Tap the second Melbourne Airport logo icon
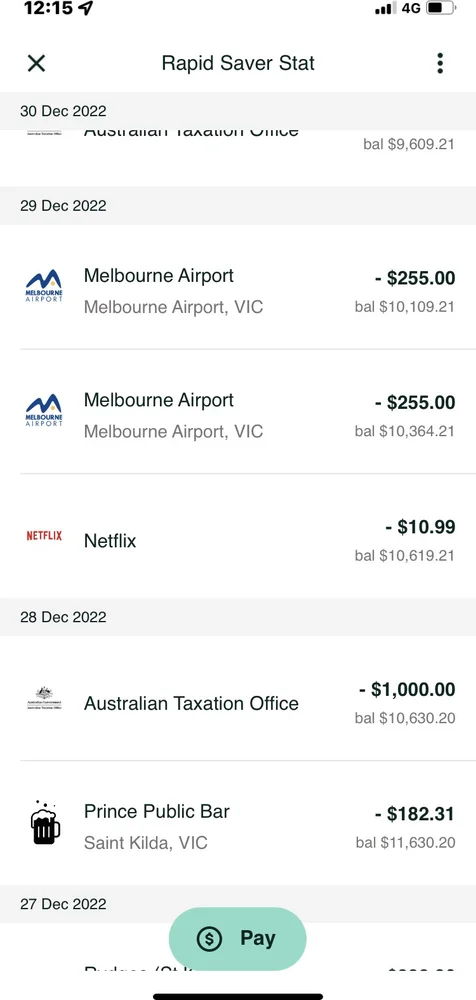Viewport: 476px width, 1000px height. tap(44, 411)
